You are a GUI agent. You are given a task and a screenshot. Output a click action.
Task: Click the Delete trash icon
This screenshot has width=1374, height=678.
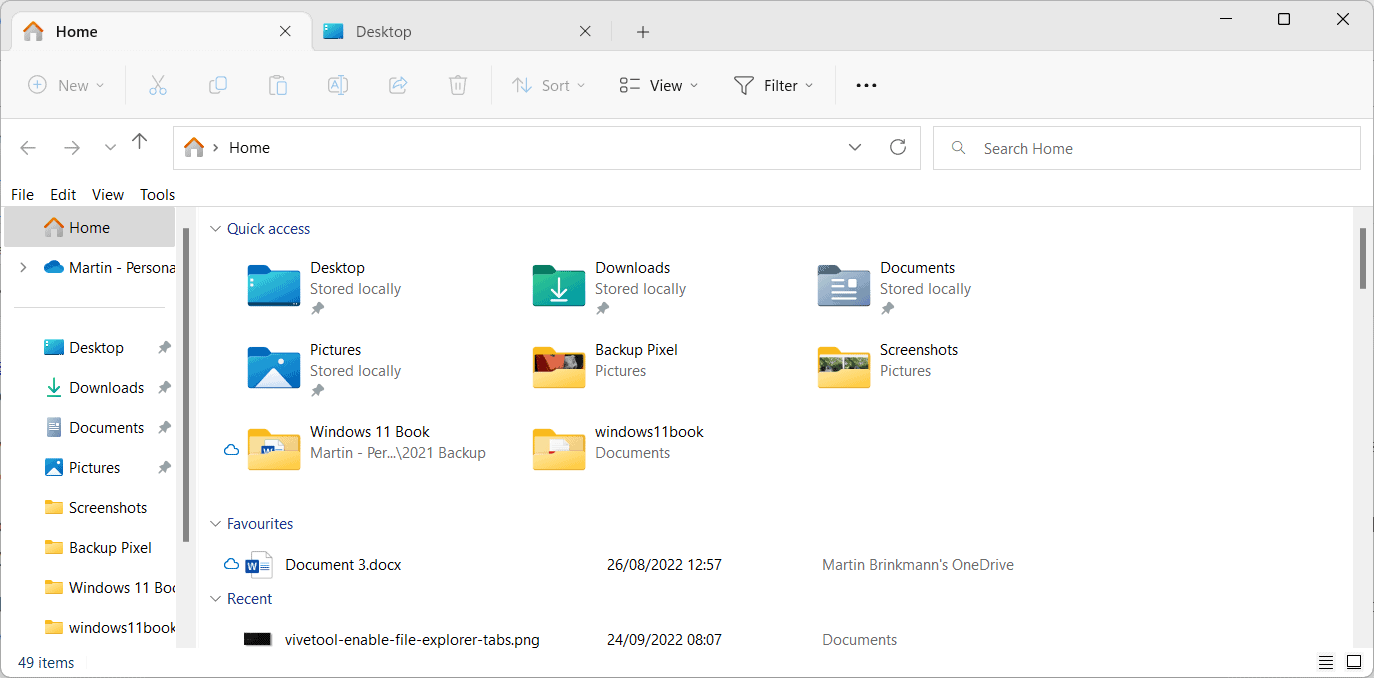pos(458,85)
